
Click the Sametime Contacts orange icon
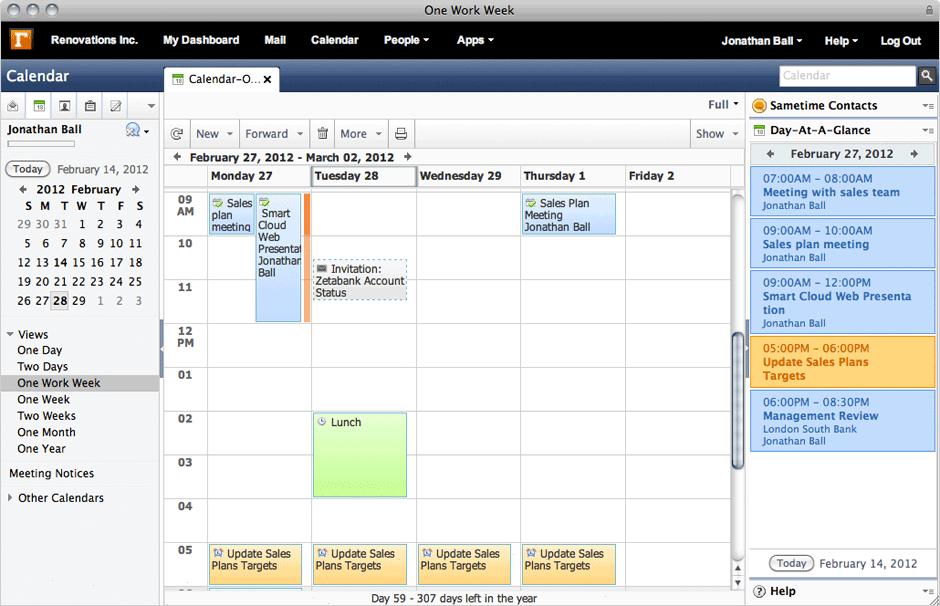(x=759, y=105)
